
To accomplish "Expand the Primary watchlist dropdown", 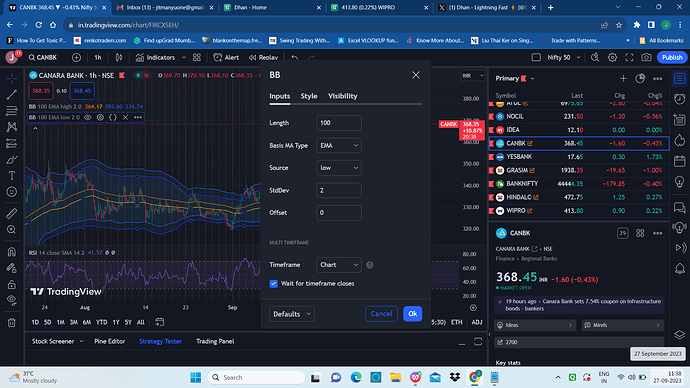I will coord(532,78).
